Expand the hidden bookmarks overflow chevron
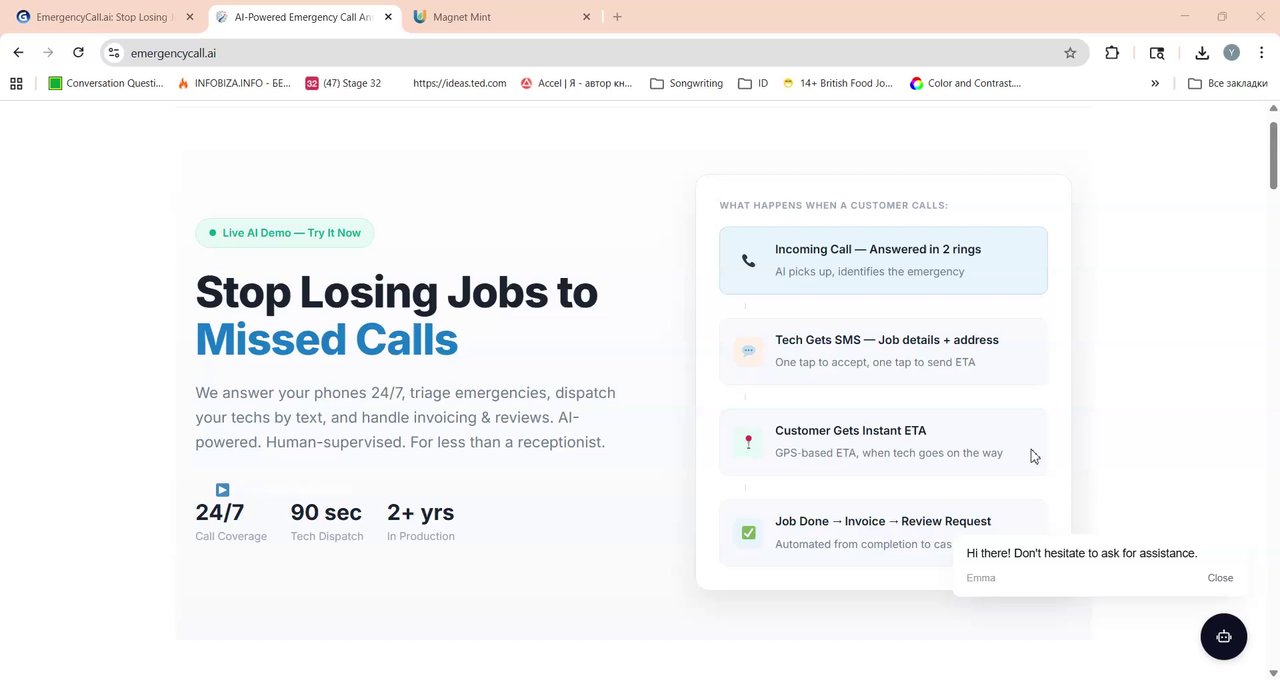Screen dimensions: 1280x680 tap(1155, 84)
